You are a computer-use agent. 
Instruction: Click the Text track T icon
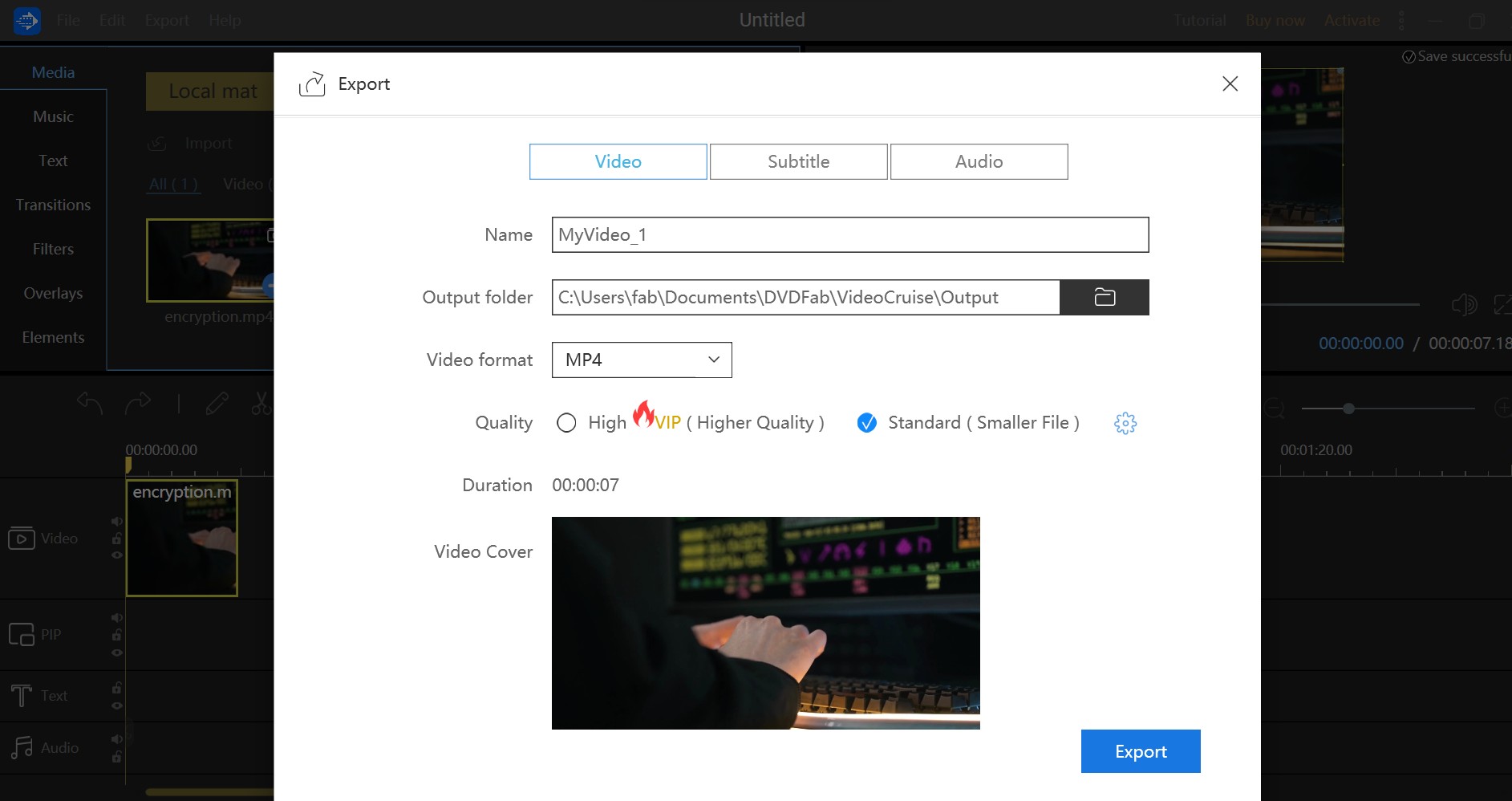click(x=22, y=695)
